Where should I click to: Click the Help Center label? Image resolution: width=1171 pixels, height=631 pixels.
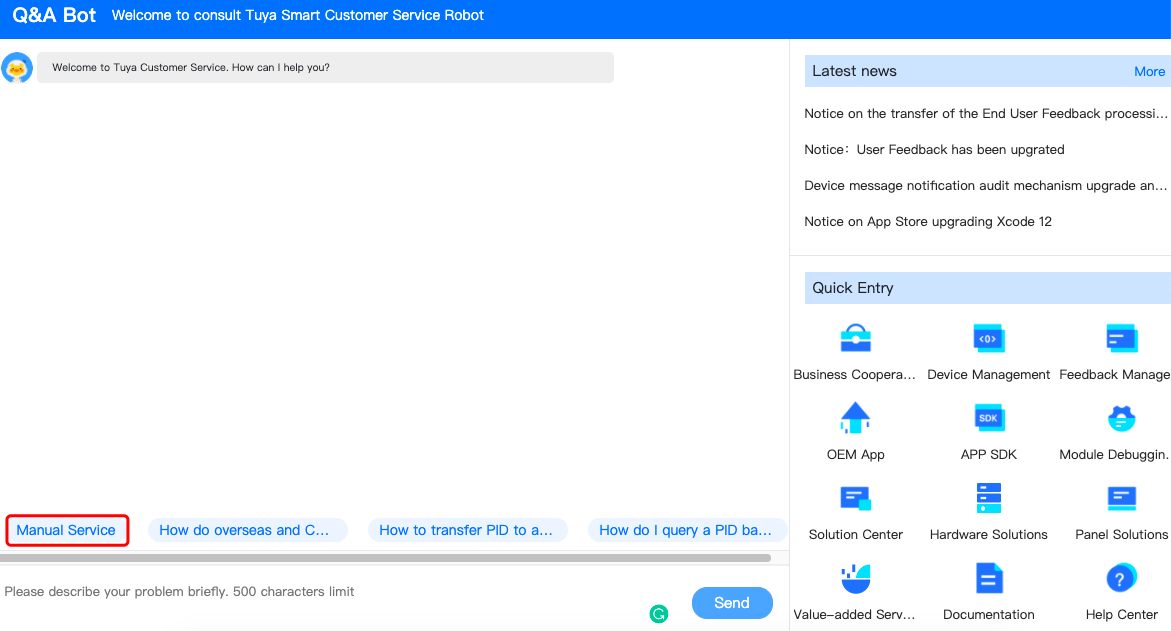[1121, 614]
